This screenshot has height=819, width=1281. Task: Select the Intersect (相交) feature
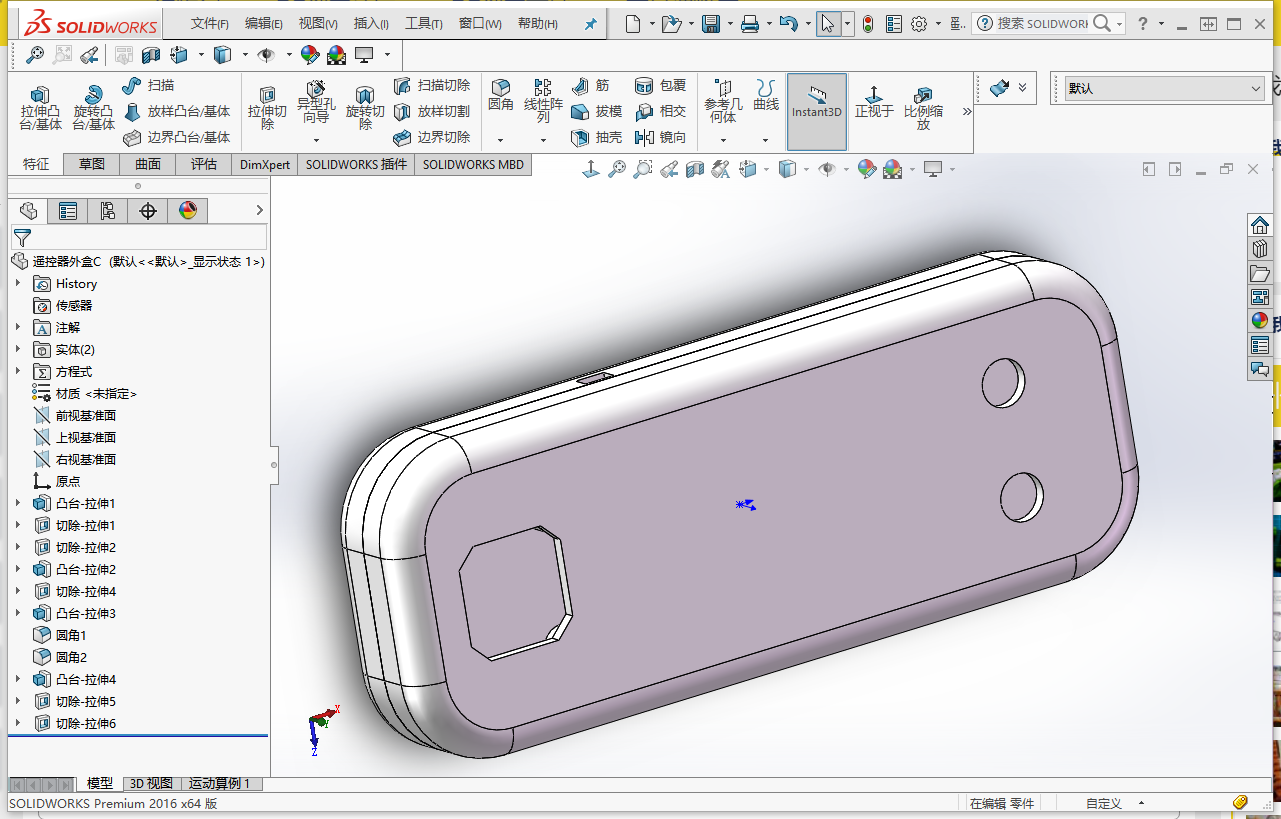pos(661,112)
